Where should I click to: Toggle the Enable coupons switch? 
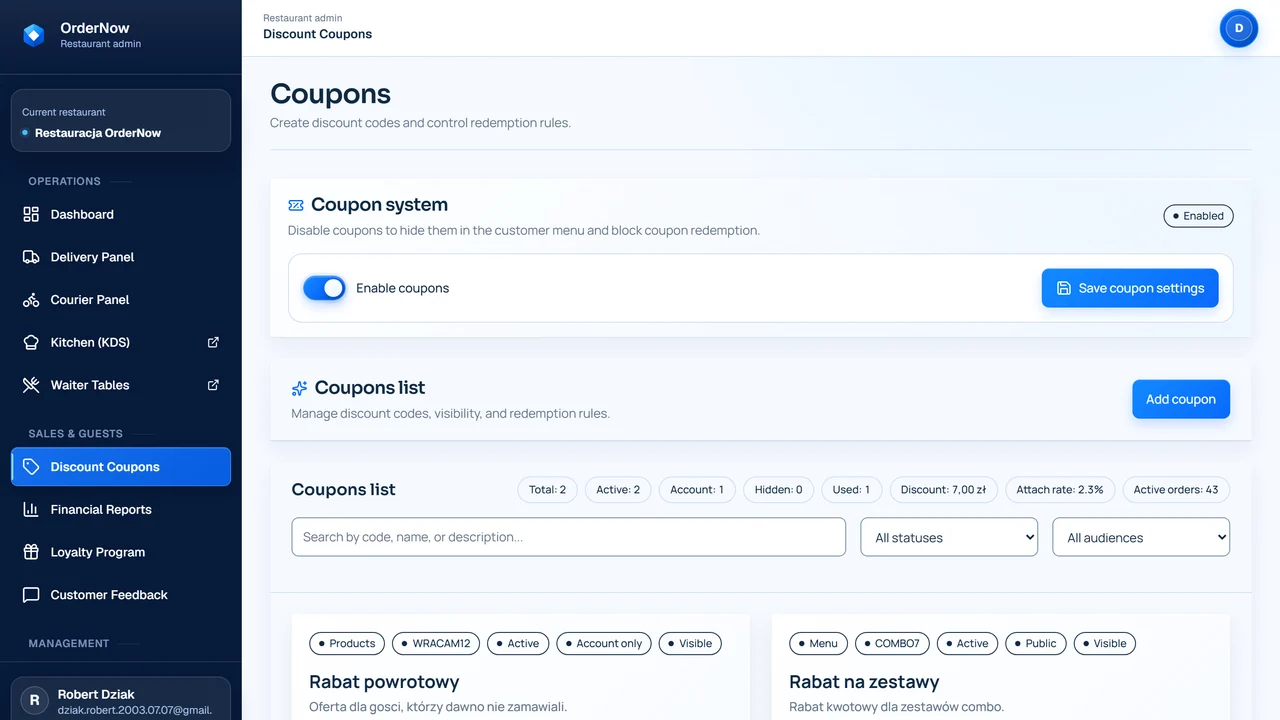324,288
